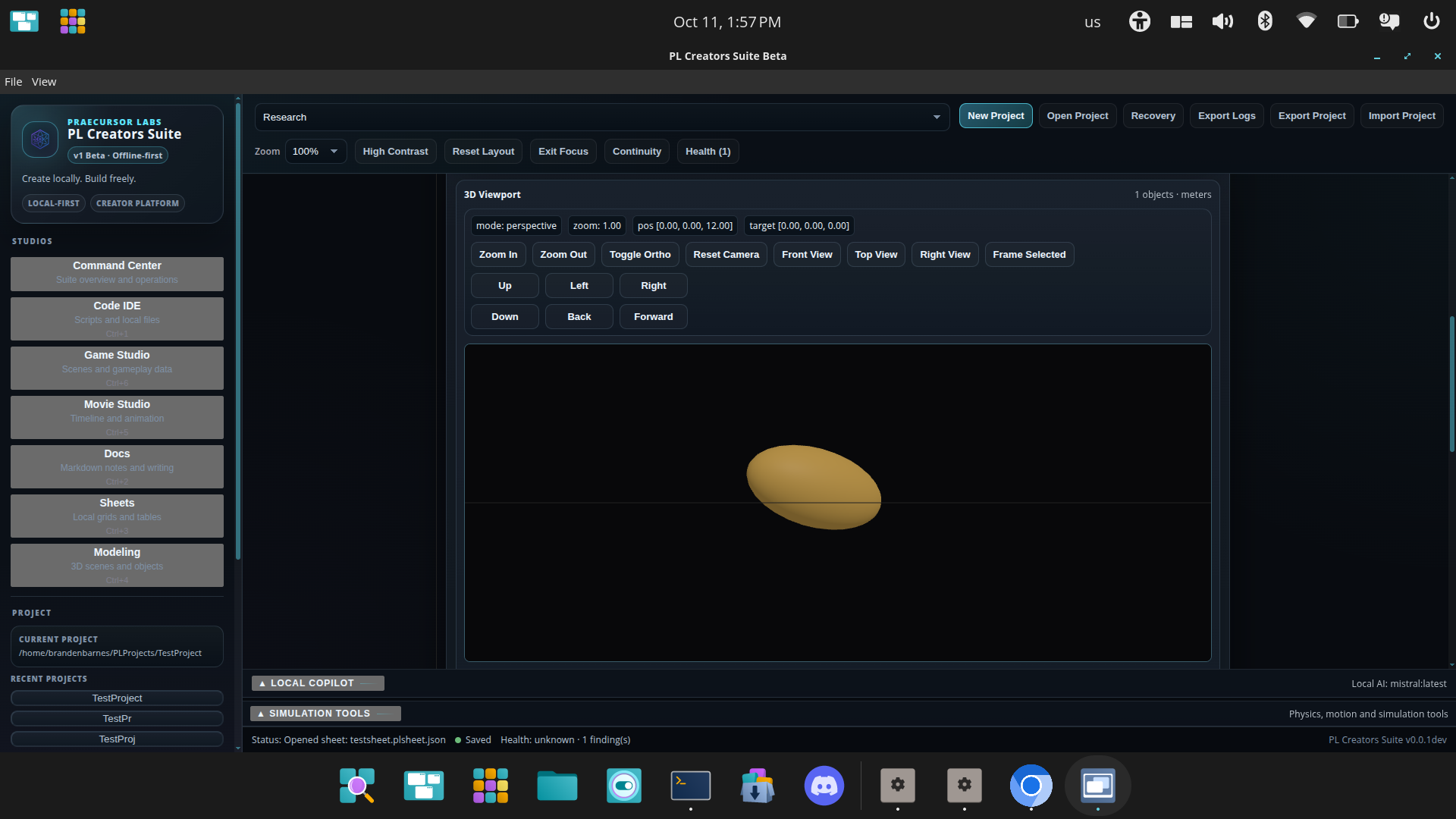1456x819 pixels.
Task: Click the Top View camera button
Action: [x=876, y=255]
